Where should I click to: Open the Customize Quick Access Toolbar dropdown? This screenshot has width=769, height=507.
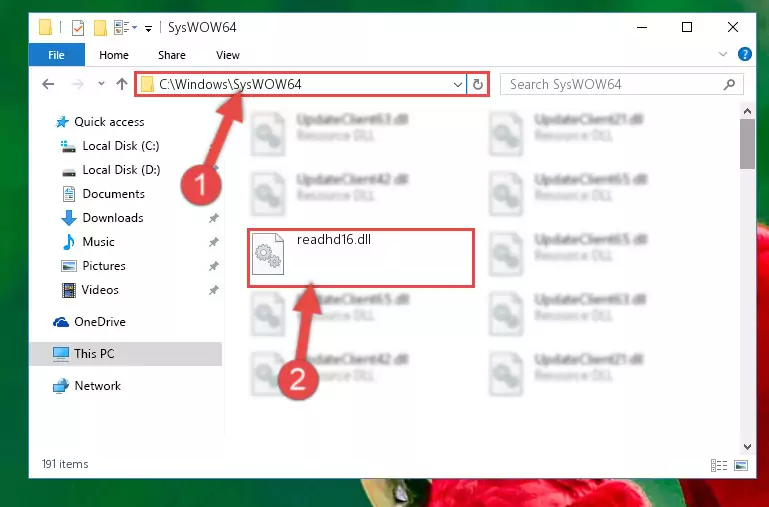click(x=148, y=29)
